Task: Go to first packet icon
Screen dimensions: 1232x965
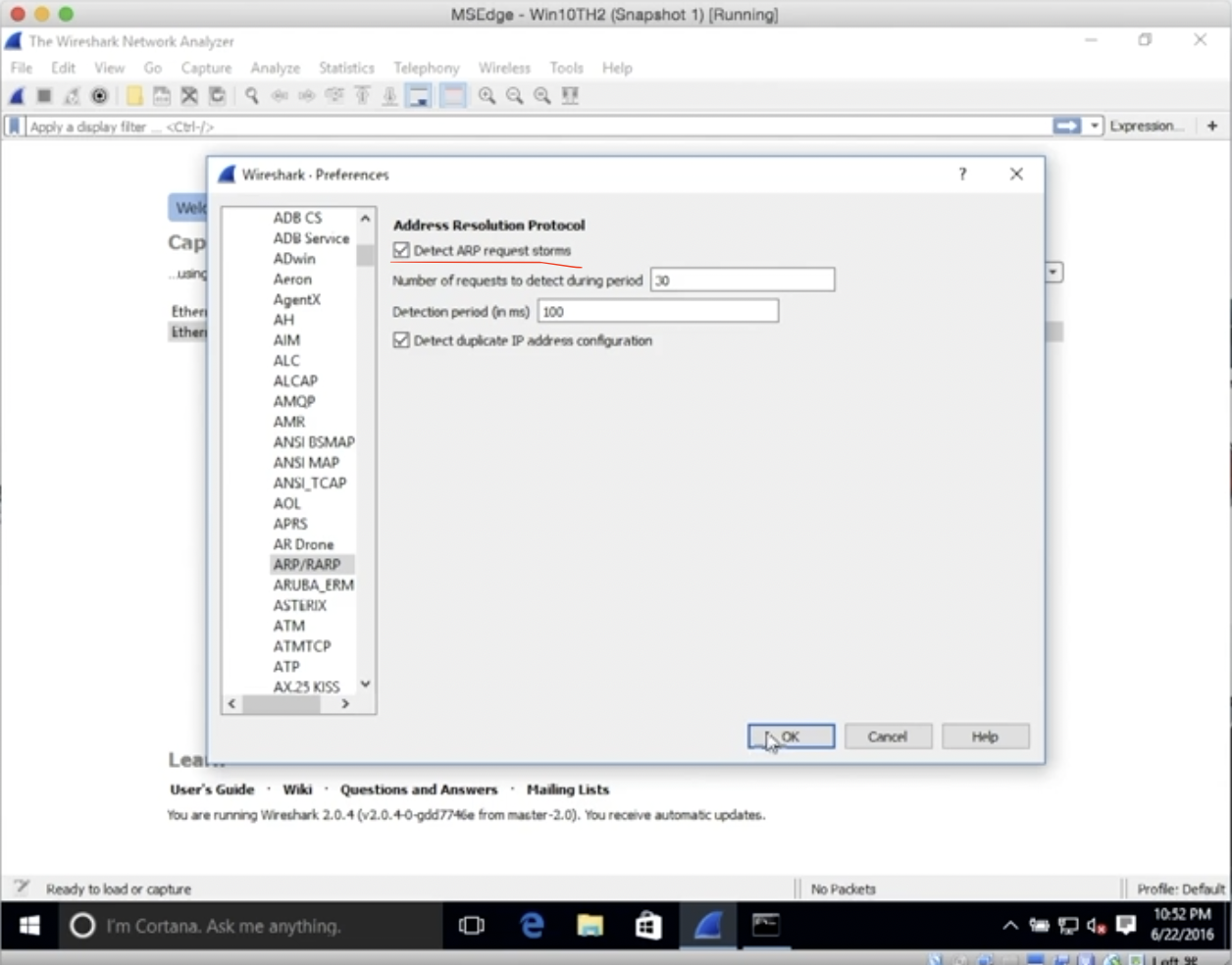Action: pos(362,96)
